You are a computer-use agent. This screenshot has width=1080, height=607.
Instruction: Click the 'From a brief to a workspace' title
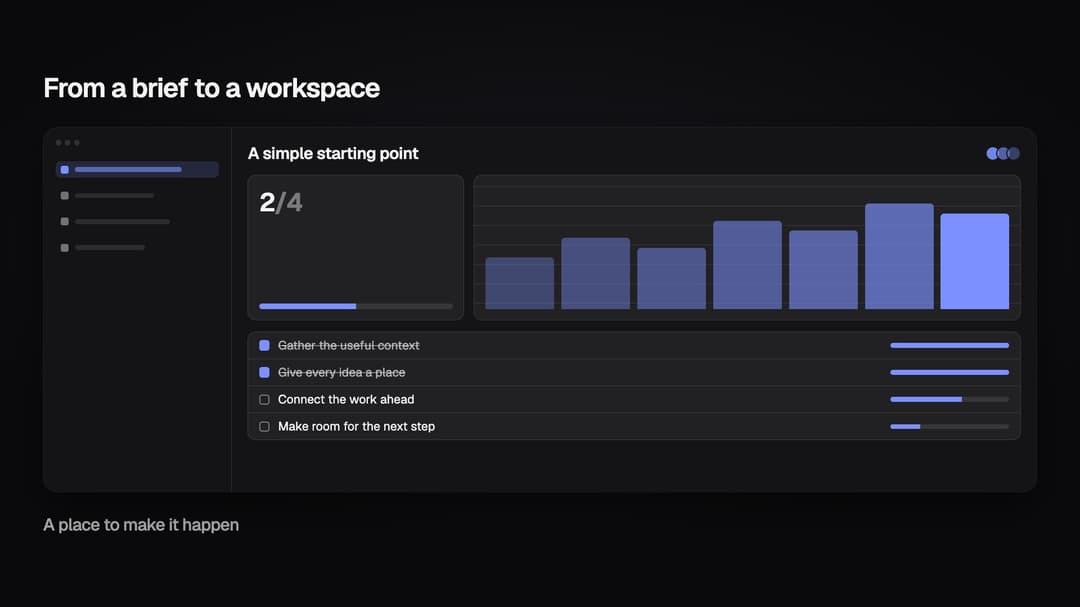pos(211,88)
